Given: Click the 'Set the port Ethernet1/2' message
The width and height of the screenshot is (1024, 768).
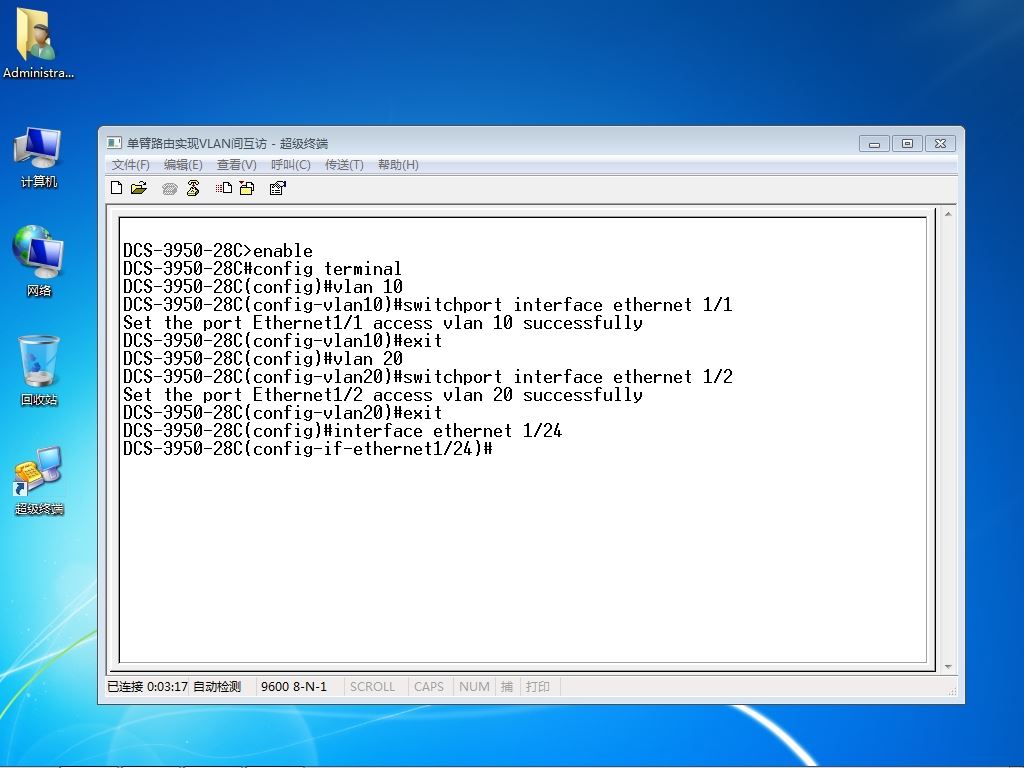Looking at the screenshot, I should pyautogui.click(x=383, y=394).
